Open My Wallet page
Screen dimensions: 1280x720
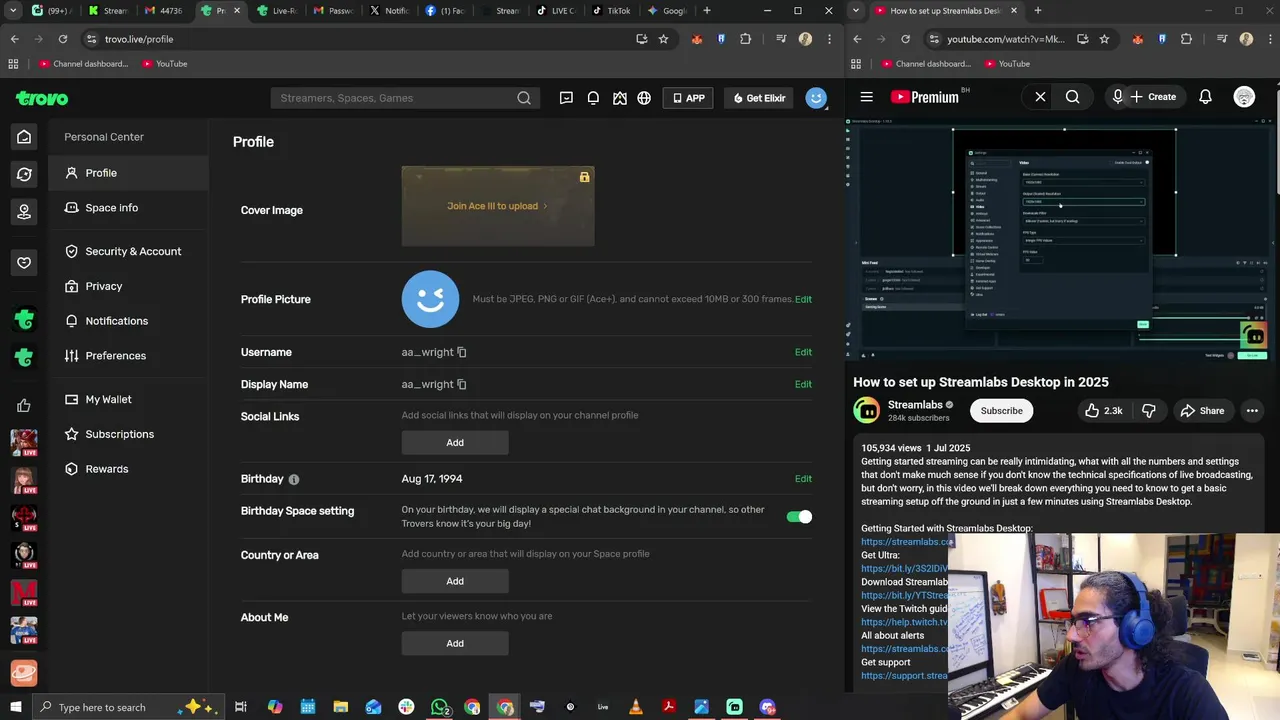coord(128,399)
